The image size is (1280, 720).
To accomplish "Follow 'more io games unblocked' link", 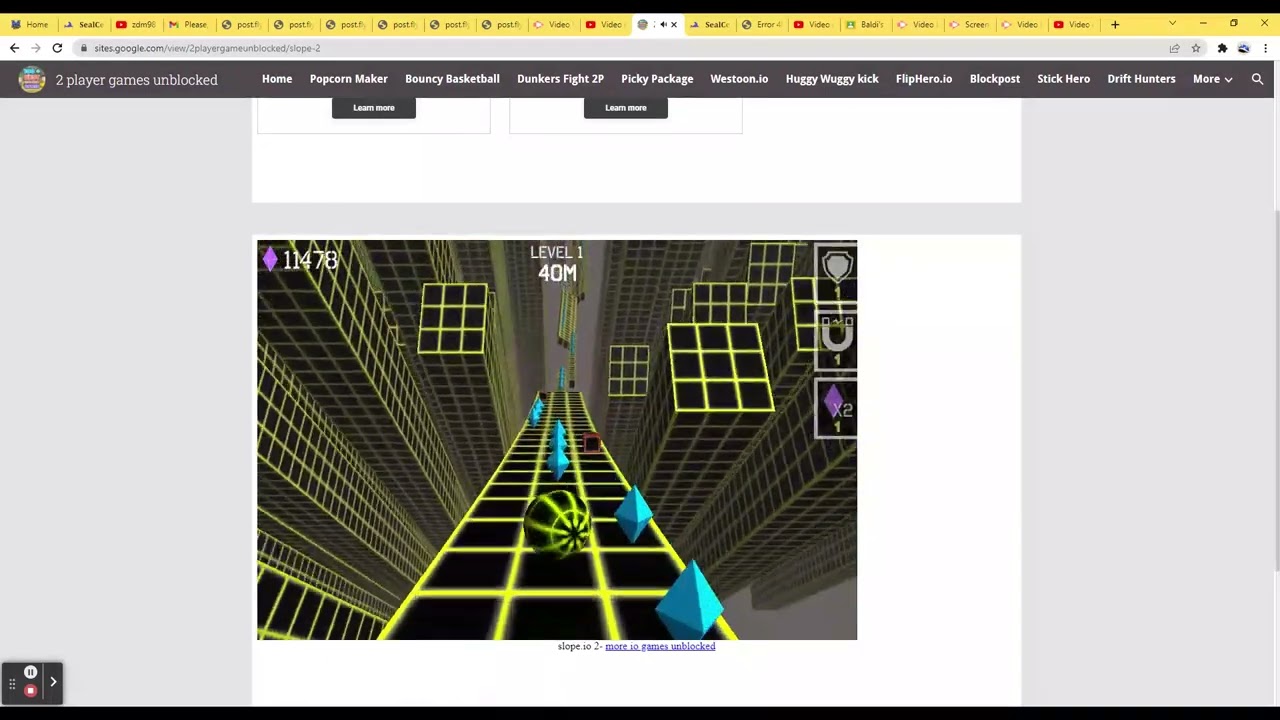I will (660, 646).
